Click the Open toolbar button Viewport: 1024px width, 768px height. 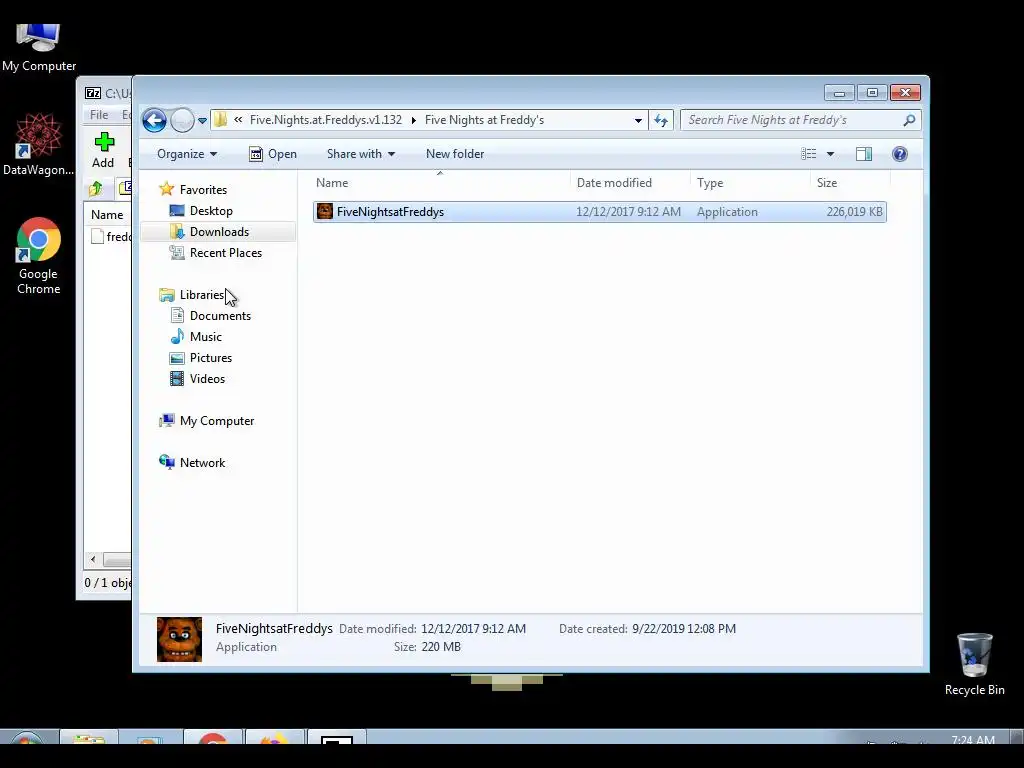pos(273,154)
